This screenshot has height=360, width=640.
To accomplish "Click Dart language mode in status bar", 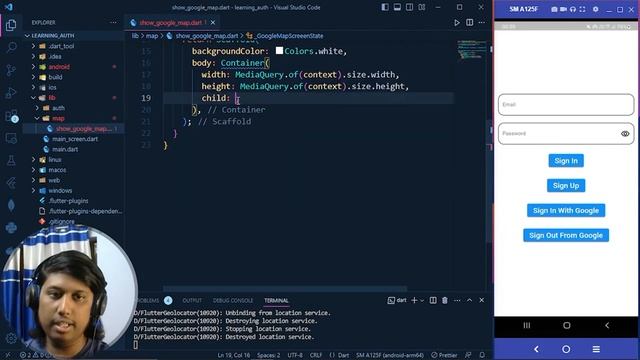I will pos(344,355).
